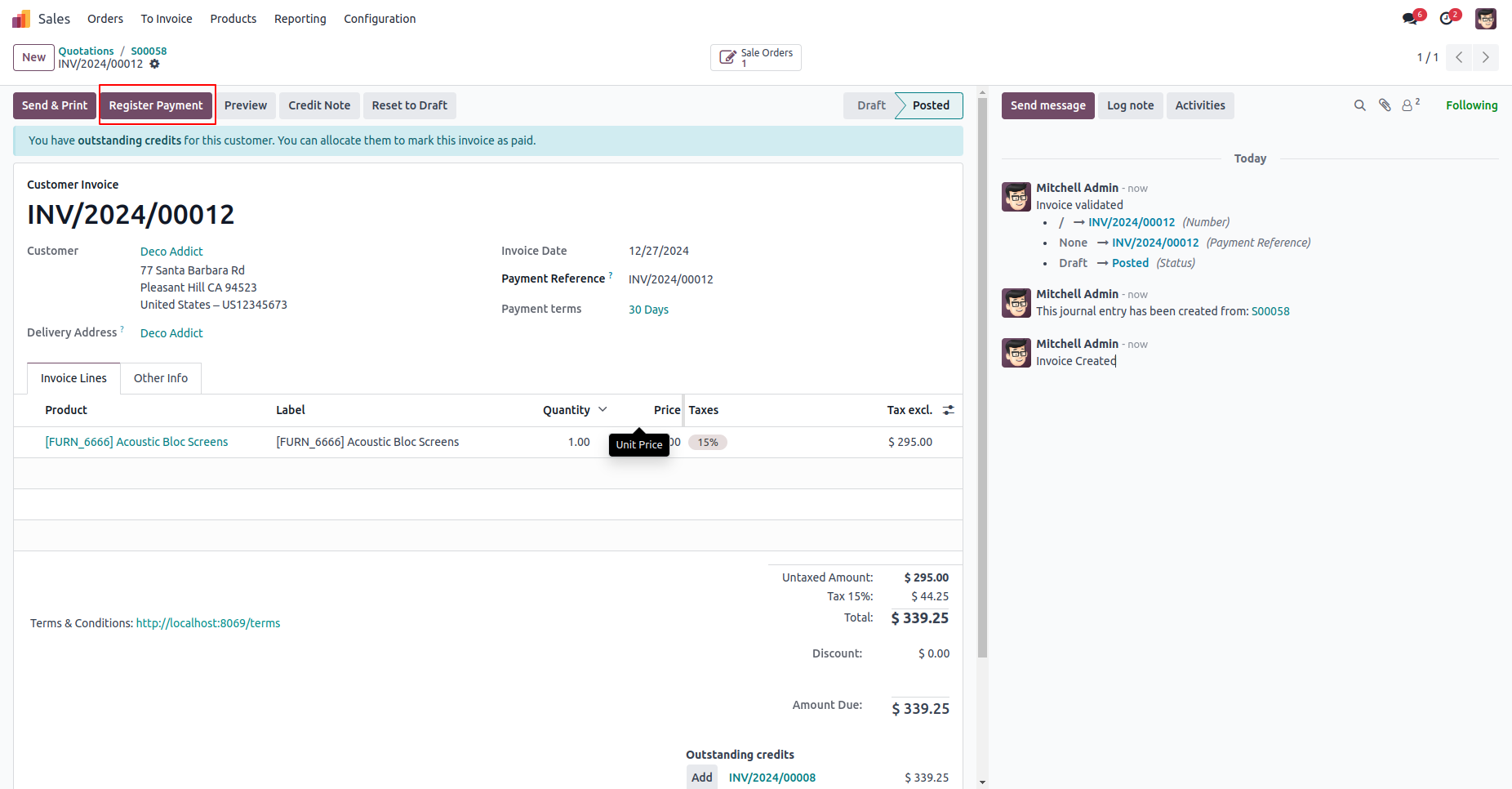1512x789 pixels.
Task: Go to S00058 breadcrumb link
Action: tap(149, 51)
